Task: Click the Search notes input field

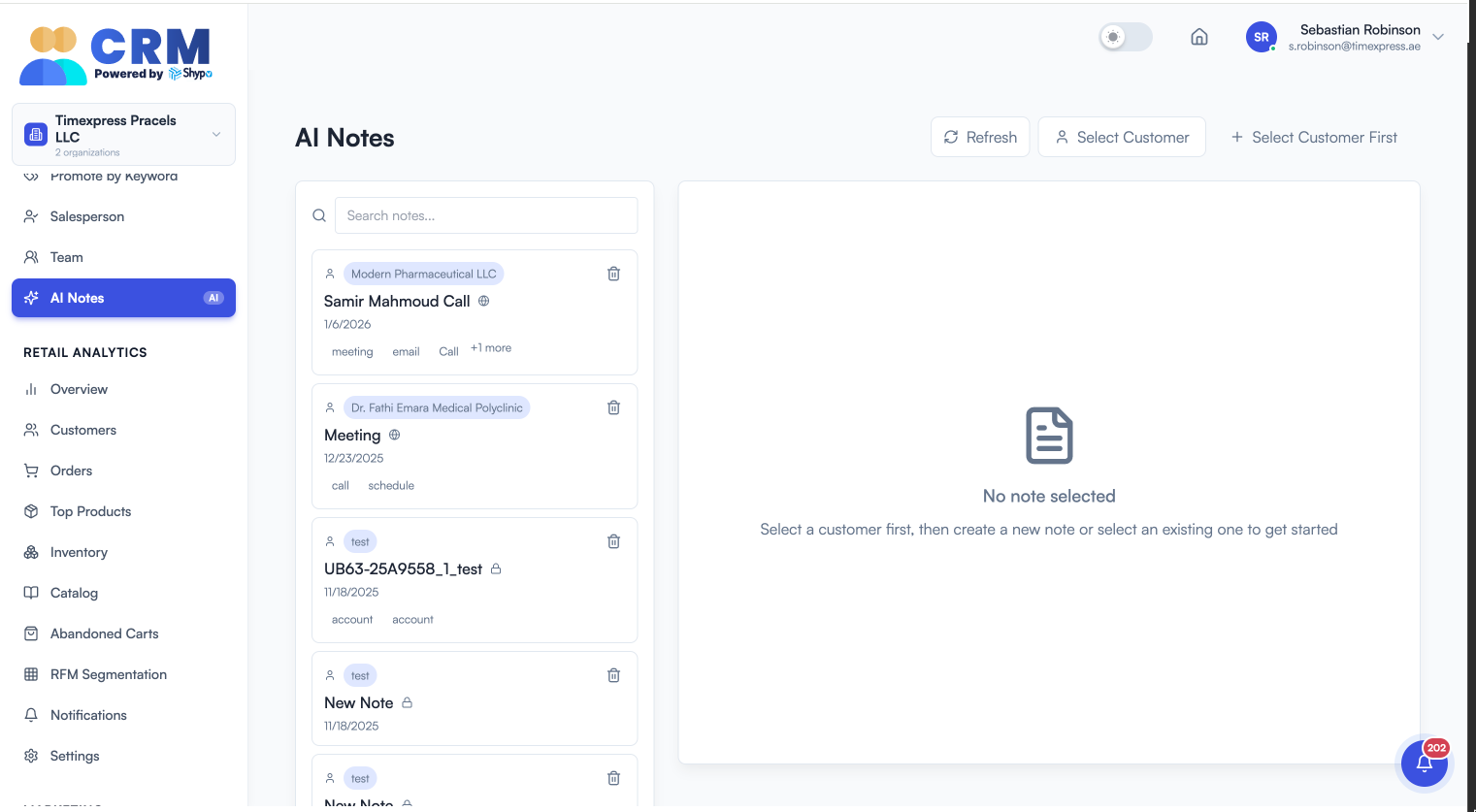Action: [x=486, y=215]
